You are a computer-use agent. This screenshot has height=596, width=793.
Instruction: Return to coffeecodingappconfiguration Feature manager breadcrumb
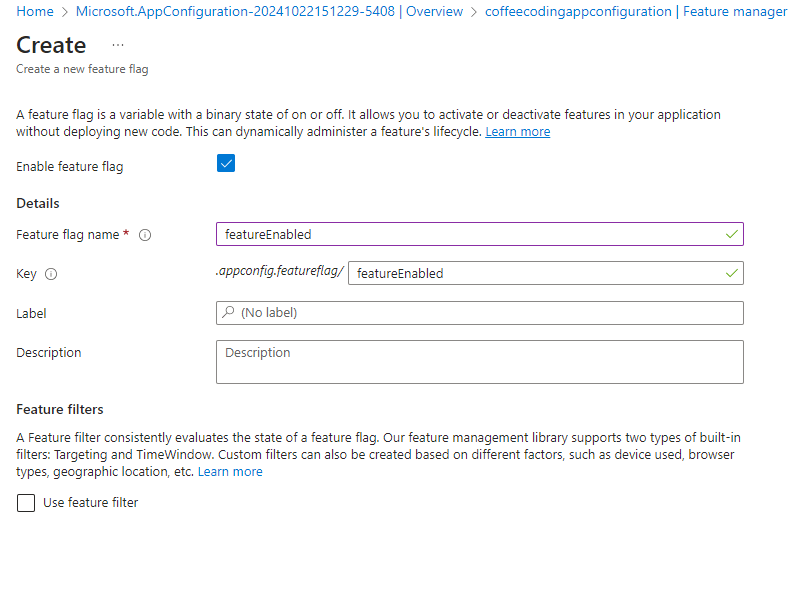point(636,12)
